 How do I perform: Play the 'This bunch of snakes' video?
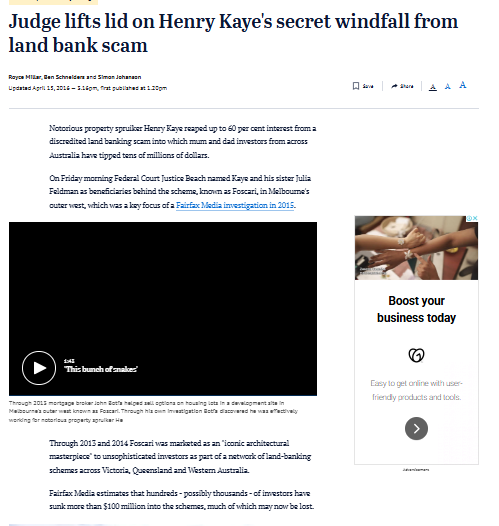click(x=39, y=368)
